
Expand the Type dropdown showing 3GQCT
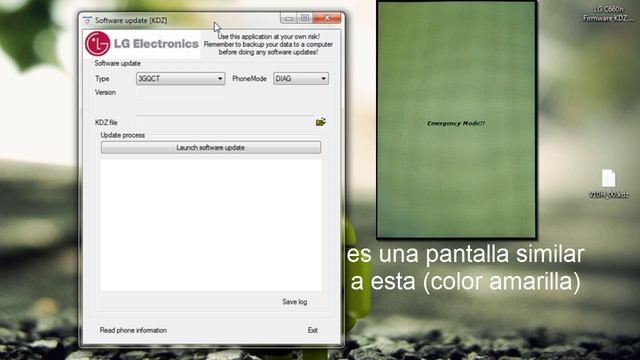pyautogui.click(x=180, y=78)
